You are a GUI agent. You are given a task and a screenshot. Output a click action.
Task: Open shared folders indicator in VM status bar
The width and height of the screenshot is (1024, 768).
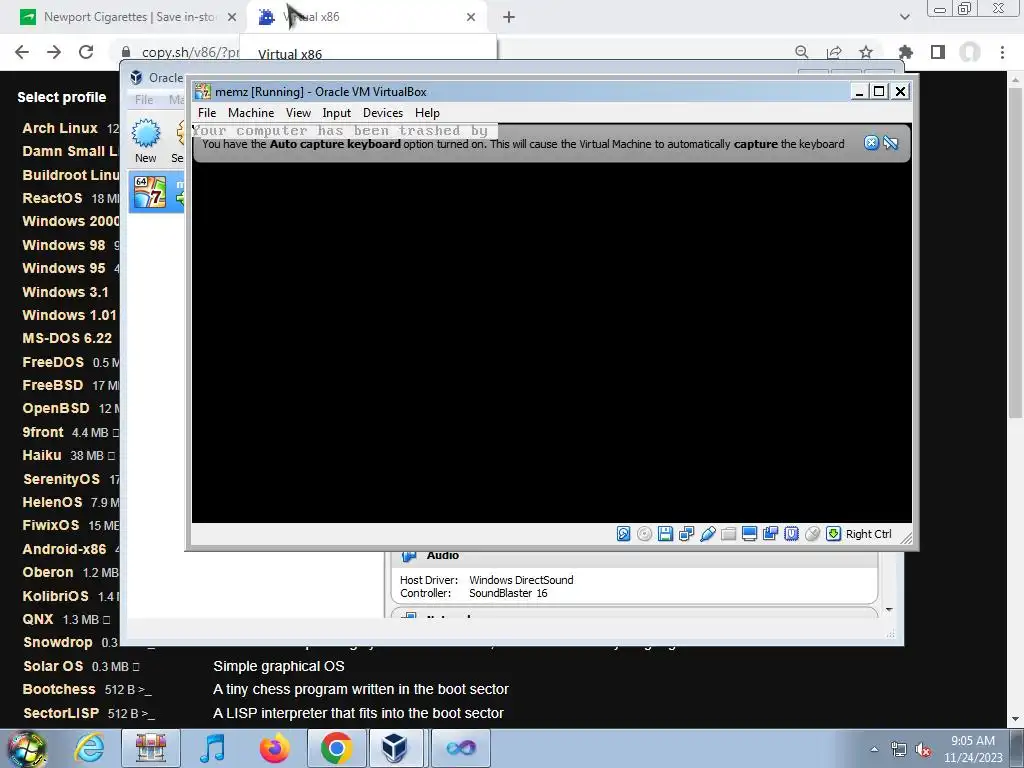tap(729, 534)
